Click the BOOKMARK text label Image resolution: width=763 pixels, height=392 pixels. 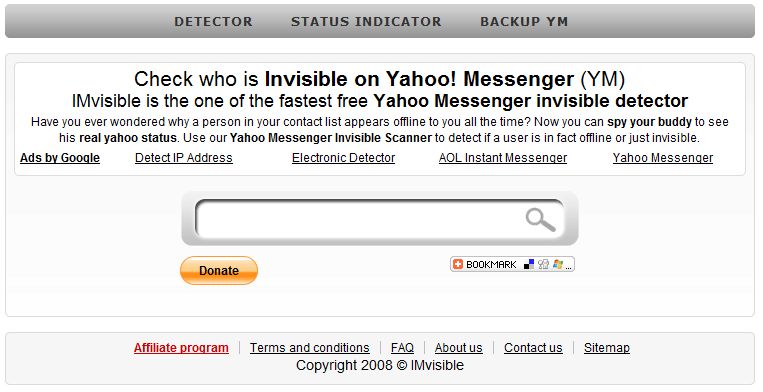pyautogui.click(x=491, y=265)
